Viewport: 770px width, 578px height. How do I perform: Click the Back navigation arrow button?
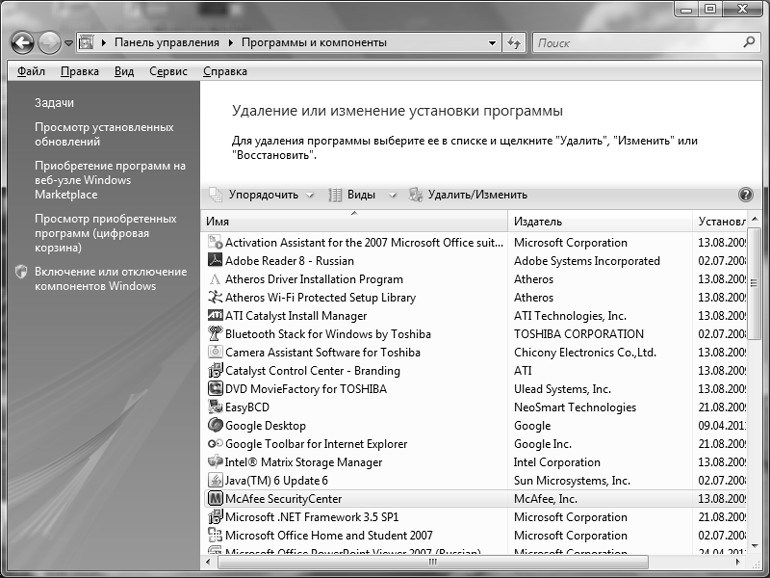coord(23,43)
